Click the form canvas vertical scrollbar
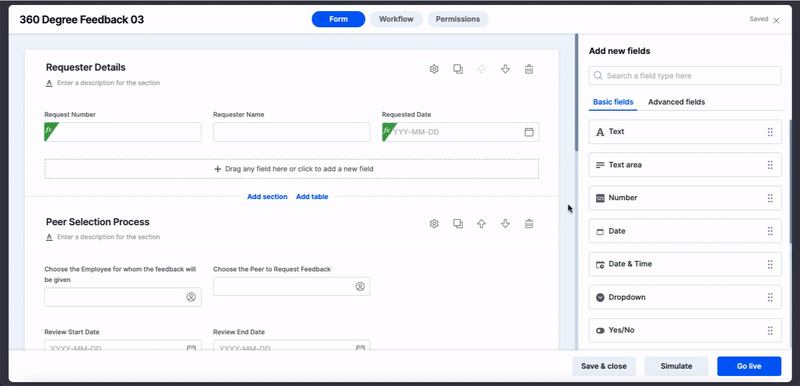Viewport: 800px width, 386px height. pyautogui.click(x=577, y=92)
